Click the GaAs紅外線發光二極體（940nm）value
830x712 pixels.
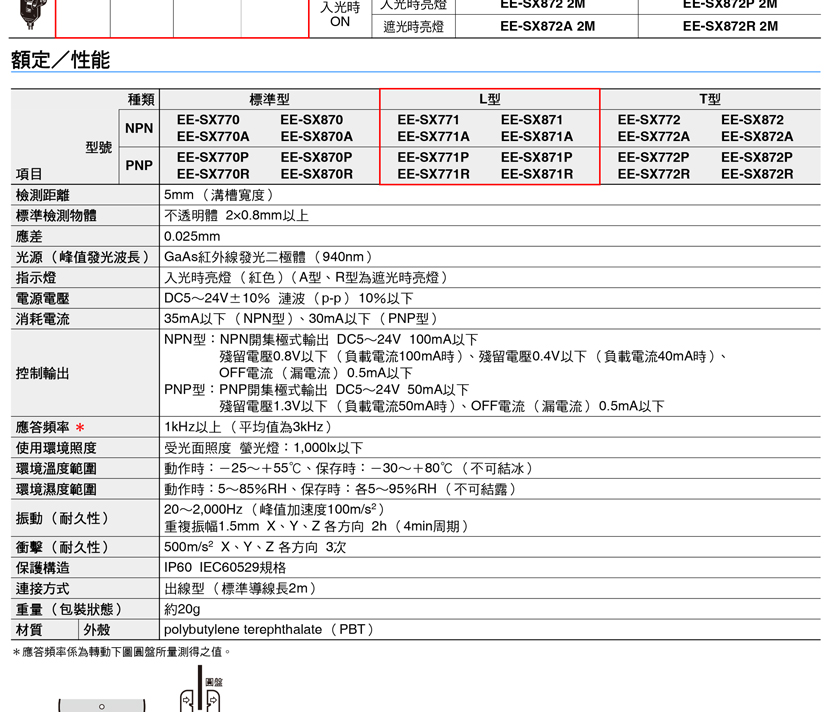(x=268, y=257)
